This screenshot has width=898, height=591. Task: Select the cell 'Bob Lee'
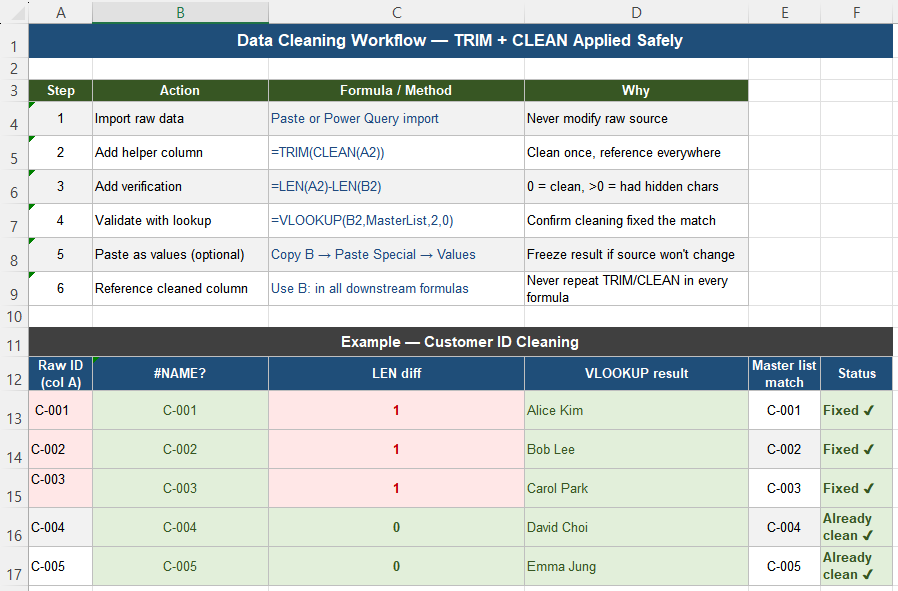(636, 450)
